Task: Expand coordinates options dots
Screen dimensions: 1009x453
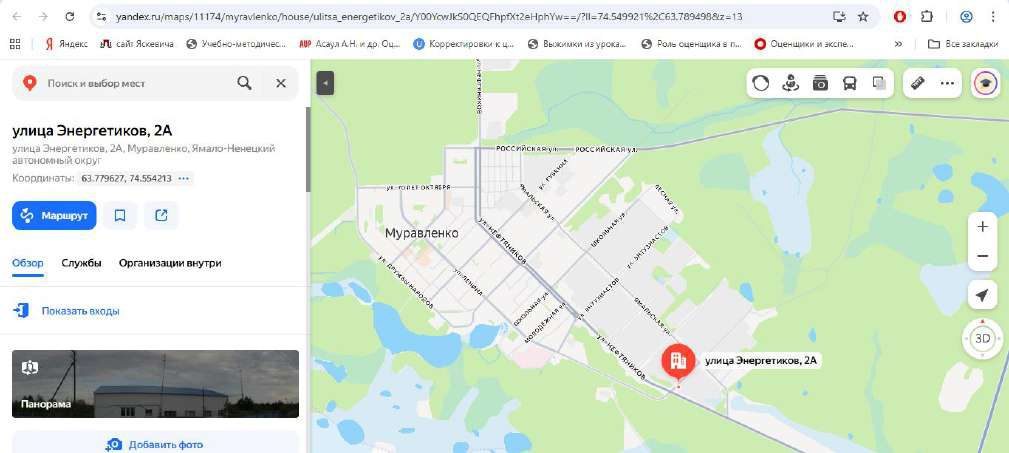Action: (184, 178)
